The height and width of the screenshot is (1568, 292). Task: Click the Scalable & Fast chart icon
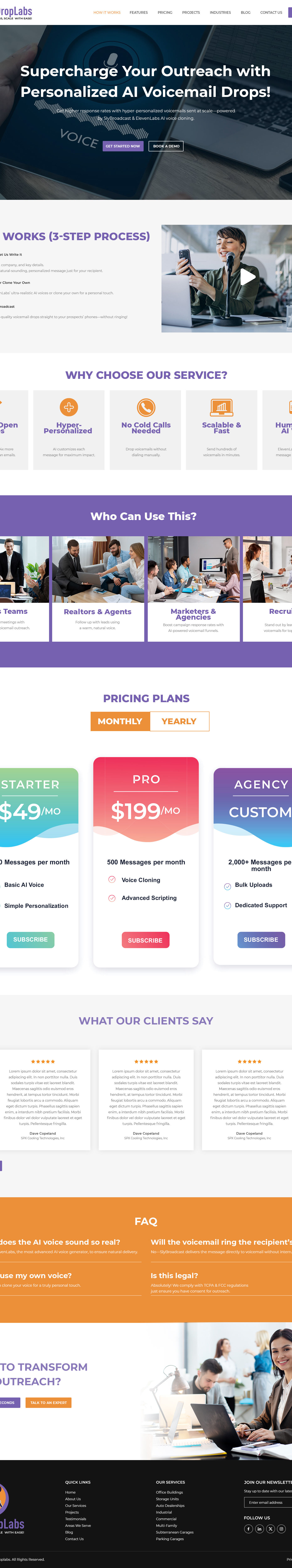pos(221,407)
